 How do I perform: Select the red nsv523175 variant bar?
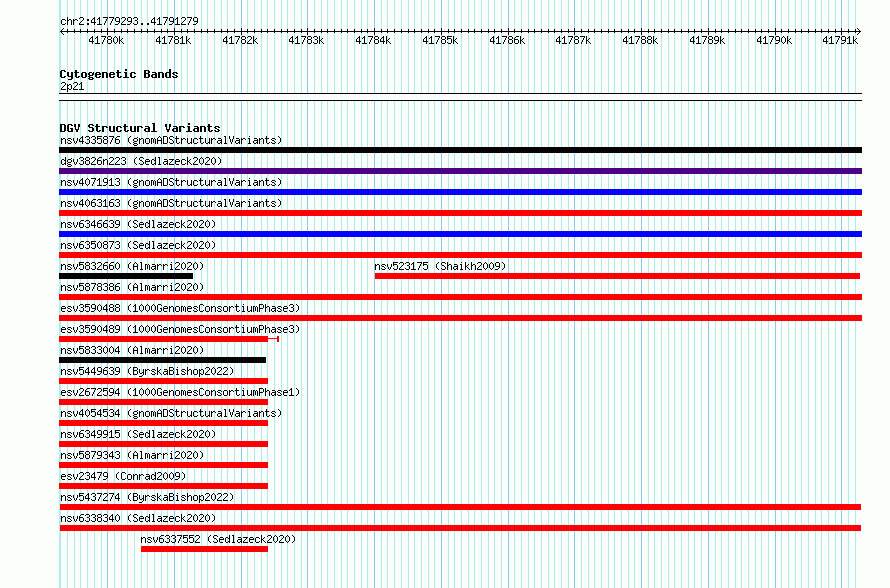617,276
